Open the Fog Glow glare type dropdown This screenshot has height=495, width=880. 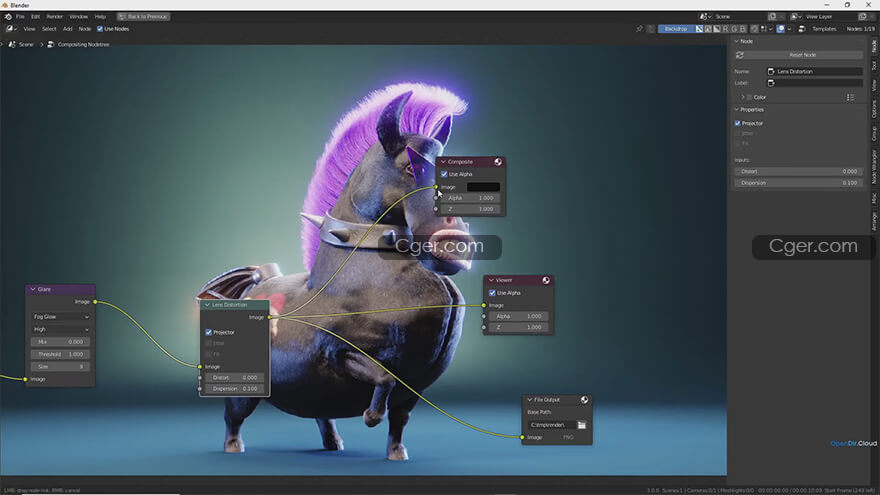tap(61, 317)
